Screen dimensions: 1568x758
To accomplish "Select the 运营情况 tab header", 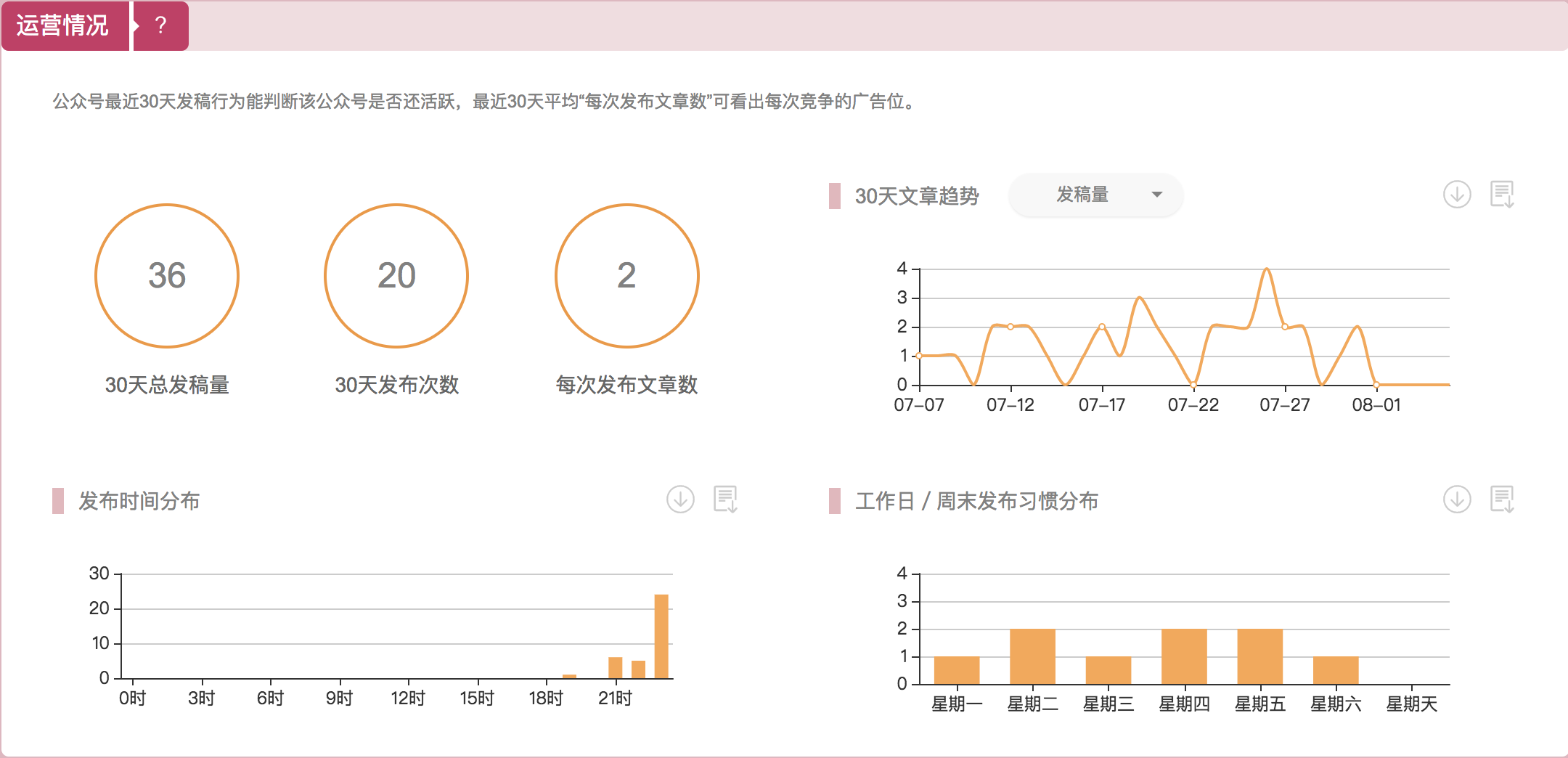I will pyautogui.click(x=64, y=26).
